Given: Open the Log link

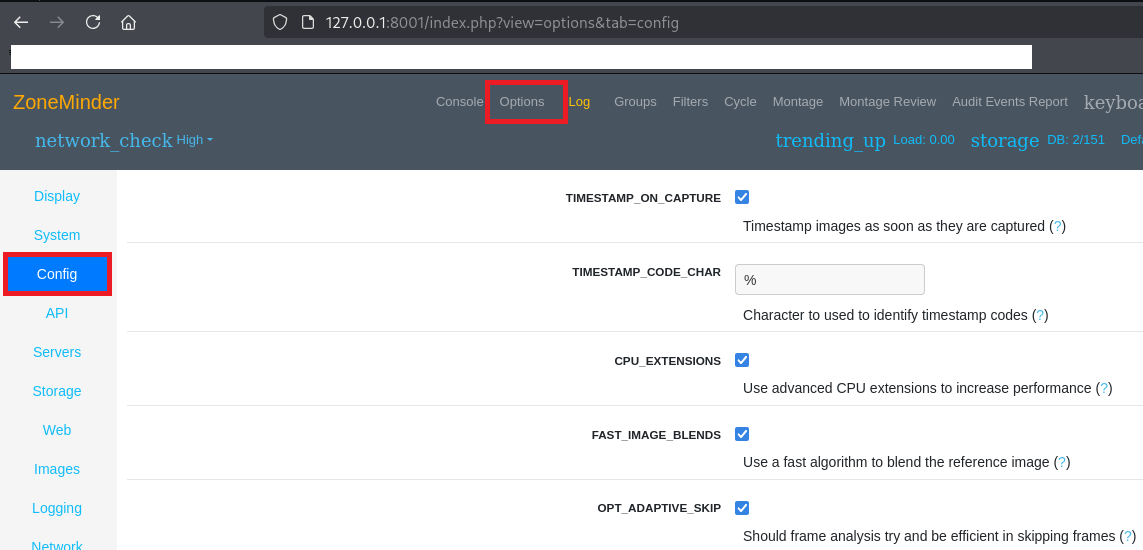Looking at the screenshot, I should coord(579,102).
